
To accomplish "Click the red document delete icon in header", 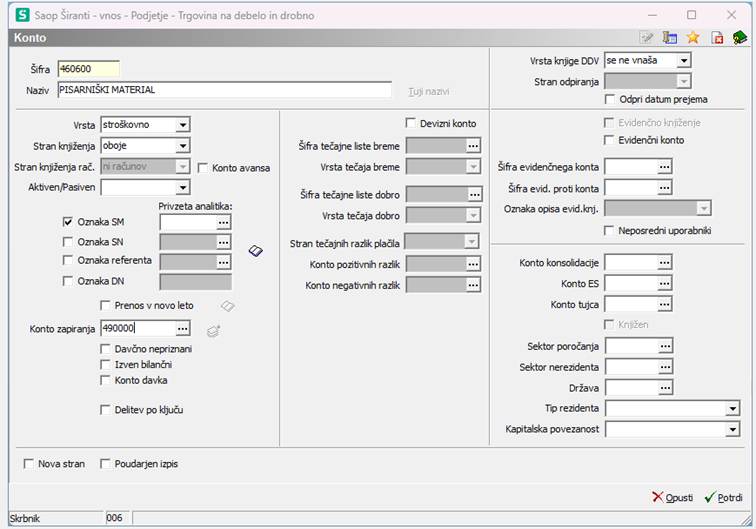I will [717, 38].
